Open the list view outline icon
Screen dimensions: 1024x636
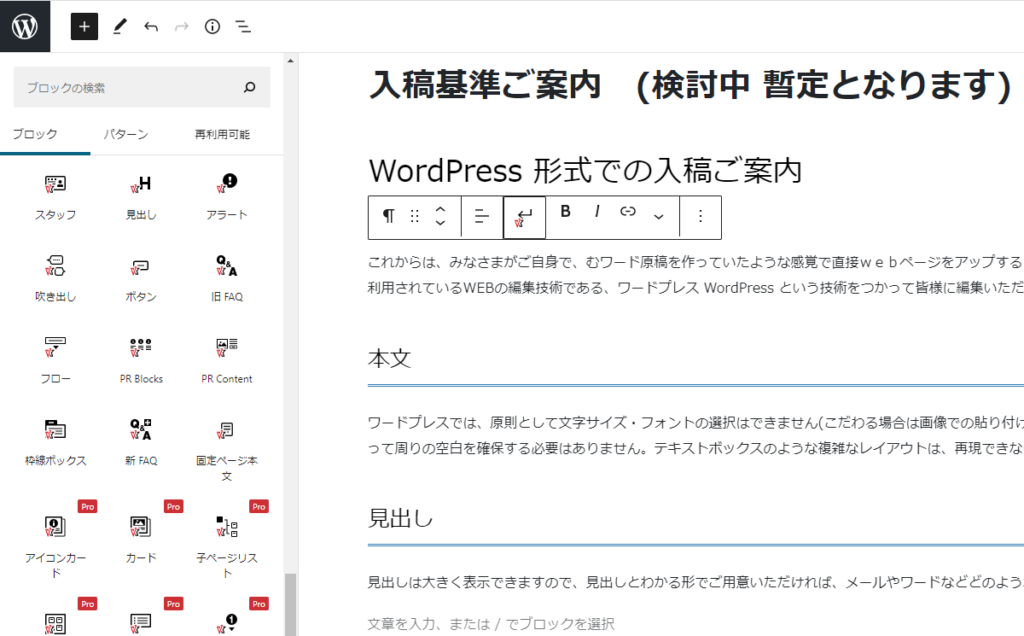pyautogui.click(x=243, y=27)
